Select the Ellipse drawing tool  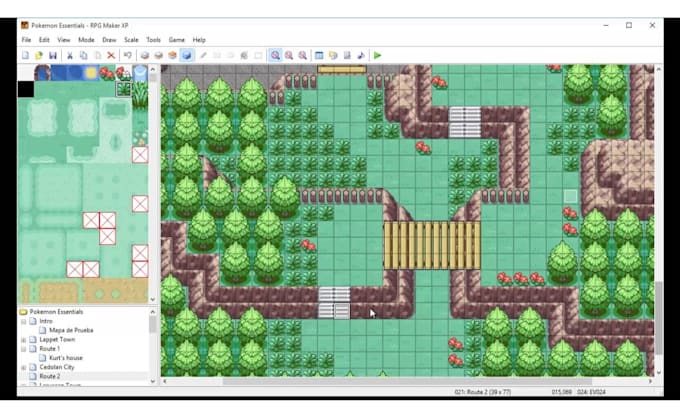tap(230, 55)
